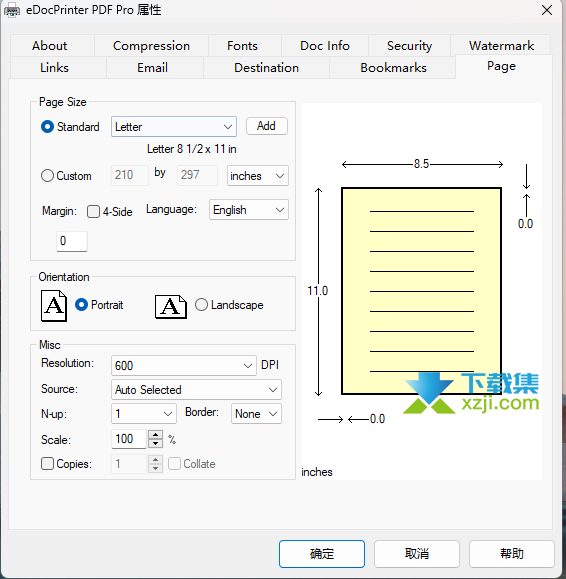Open the Bookmarks tab
This screenshot has height=579, width=566.
click(x=393, y=68)
